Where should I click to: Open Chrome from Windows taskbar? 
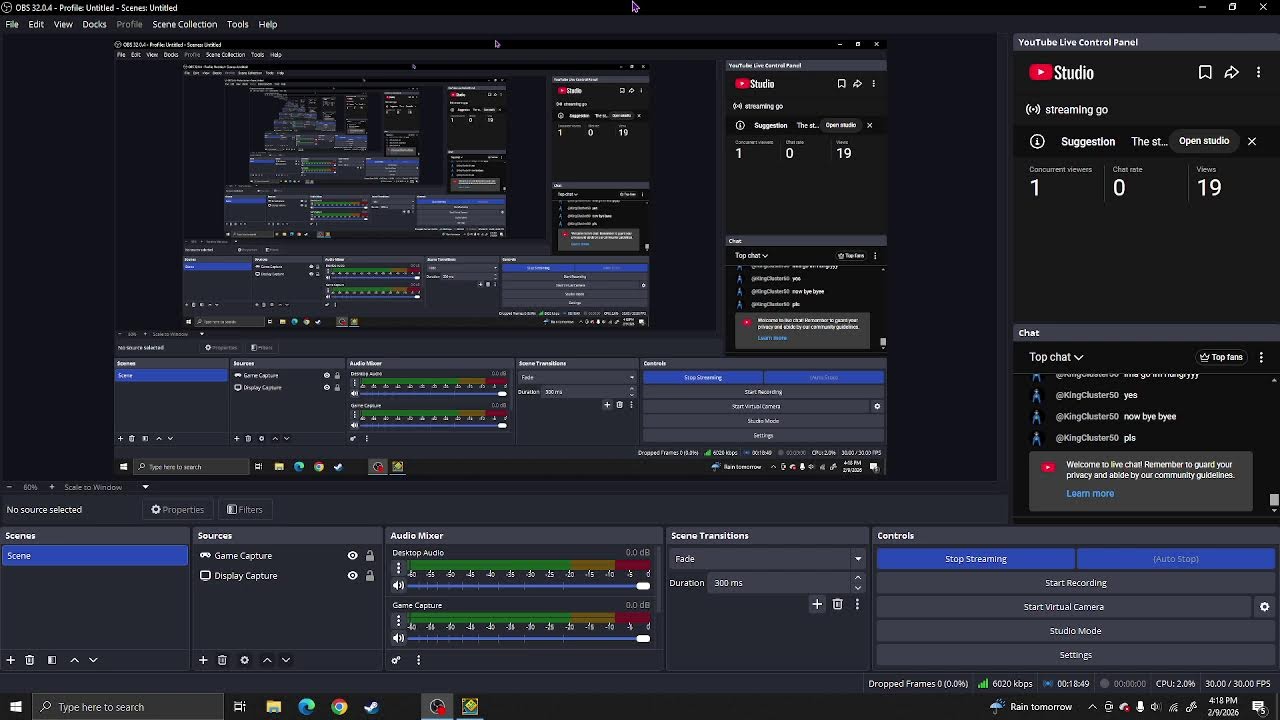(339, 707)
